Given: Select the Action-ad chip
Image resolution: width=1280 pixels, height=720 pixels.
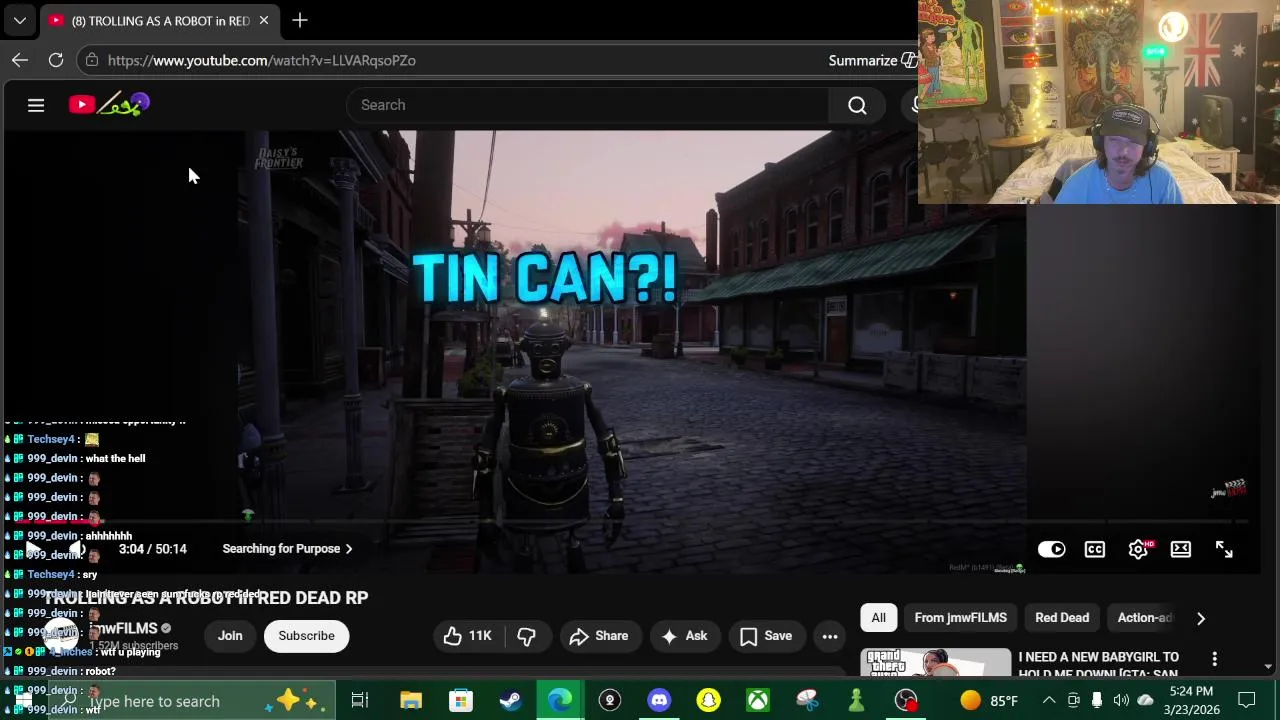Looking at the screenshot, I should click(x=1144, y=618).
